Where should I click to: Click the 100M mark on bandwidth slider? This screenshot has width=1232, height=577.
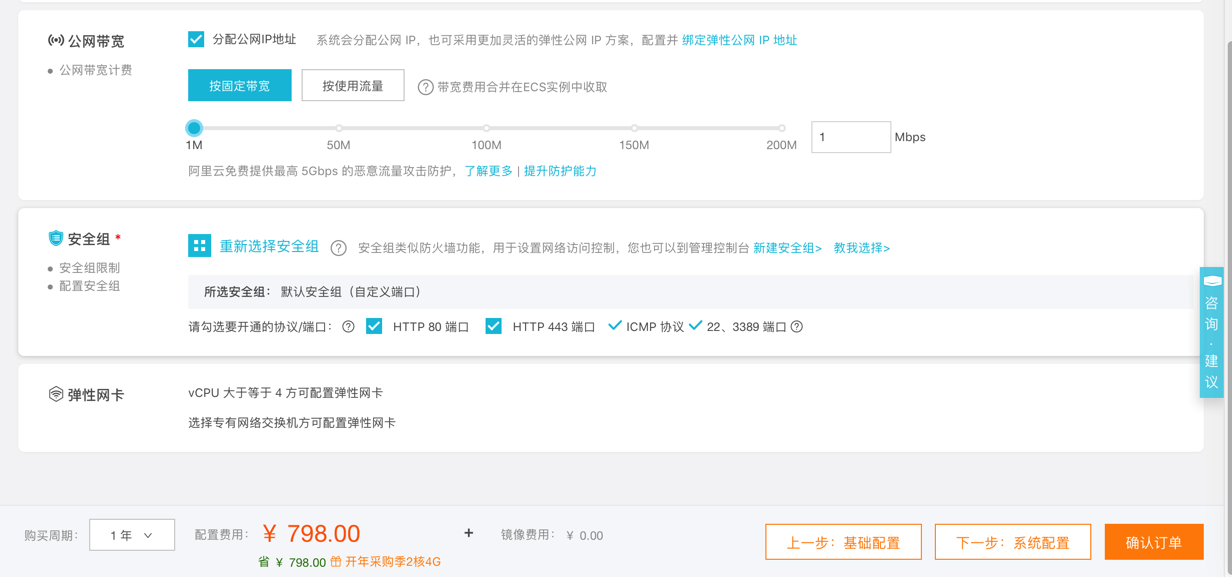[487, 128]
